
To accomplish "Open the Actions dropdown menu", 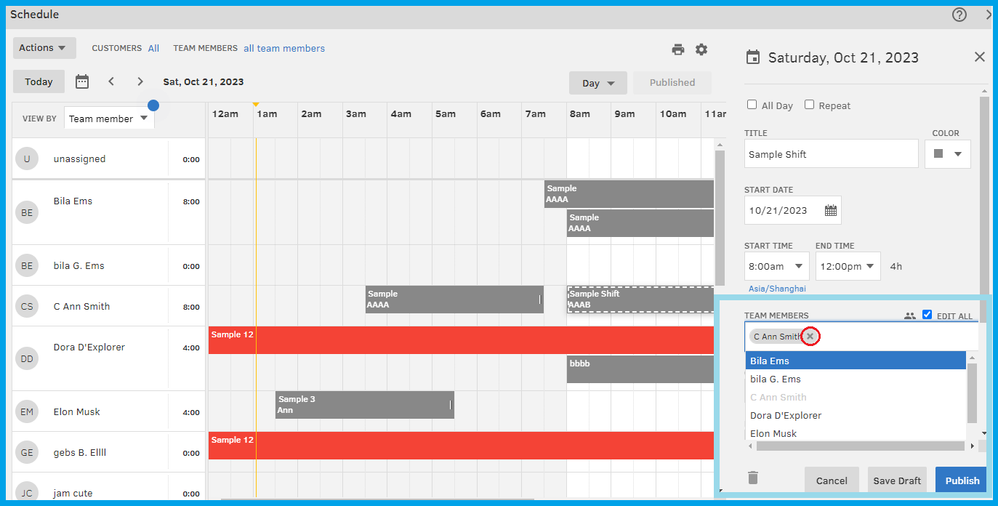I will tap(45, 48).
